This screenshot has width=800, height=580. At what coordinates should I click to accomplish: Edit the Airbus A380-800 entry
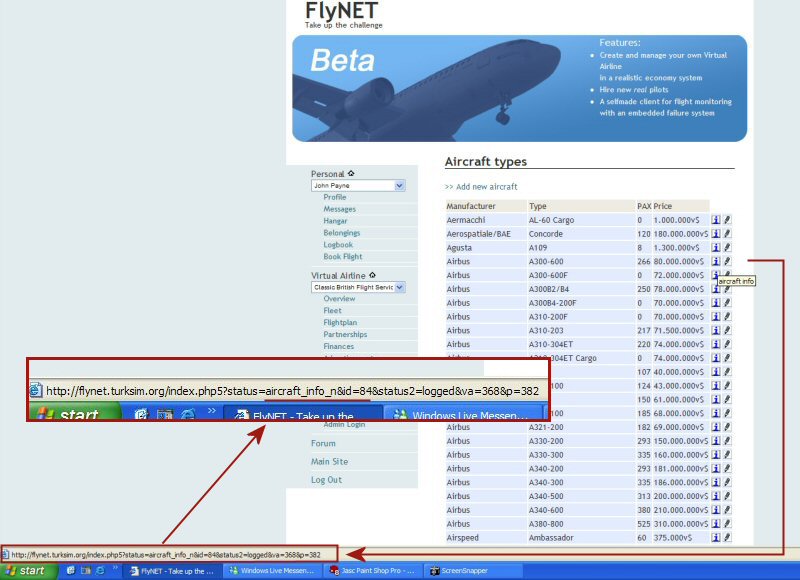[x=727, y=523]
